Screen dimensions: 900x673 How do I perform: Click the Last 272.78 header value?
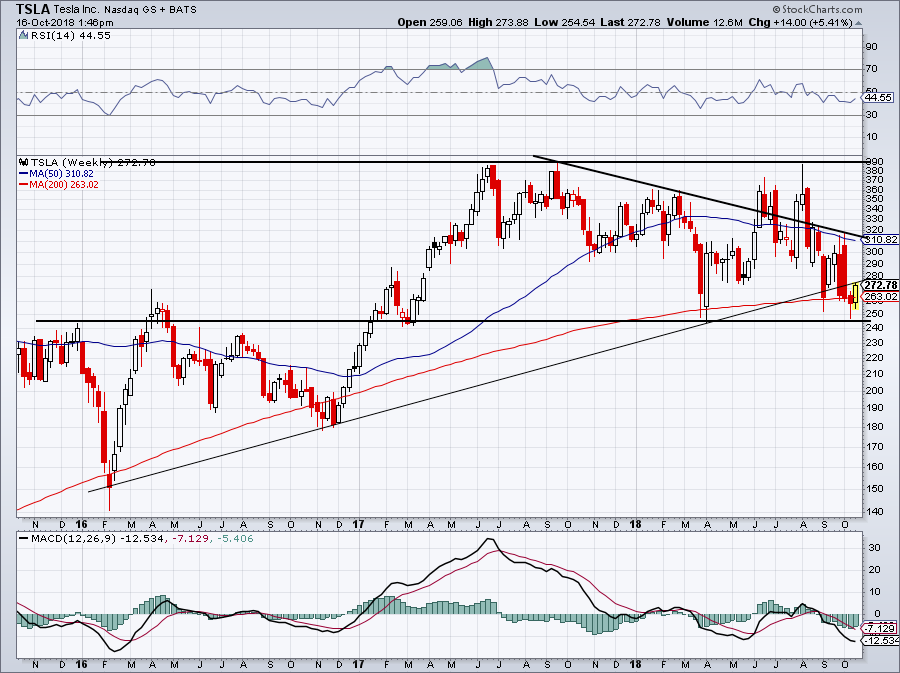(630, 22)
